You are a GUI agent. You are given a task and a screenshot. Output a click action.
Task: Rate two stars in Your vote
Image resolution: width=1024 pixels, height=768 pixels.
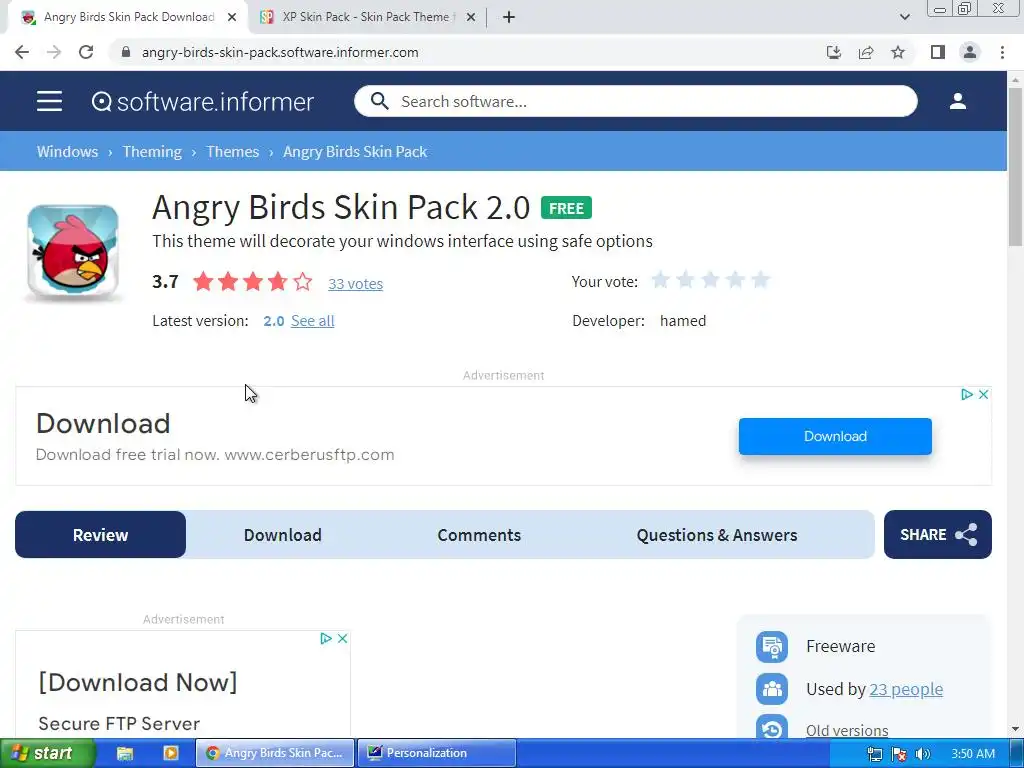(x=685, y=281)
